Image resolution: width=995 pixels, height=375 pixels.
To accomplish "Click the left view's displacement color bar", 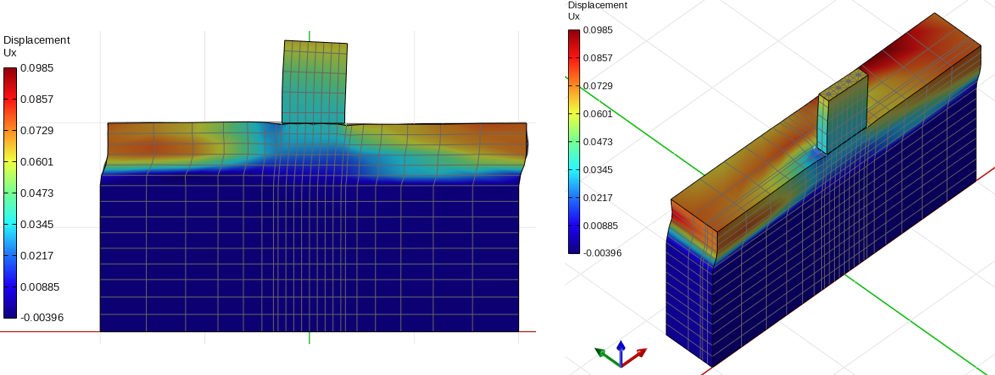I will (10, 192).
